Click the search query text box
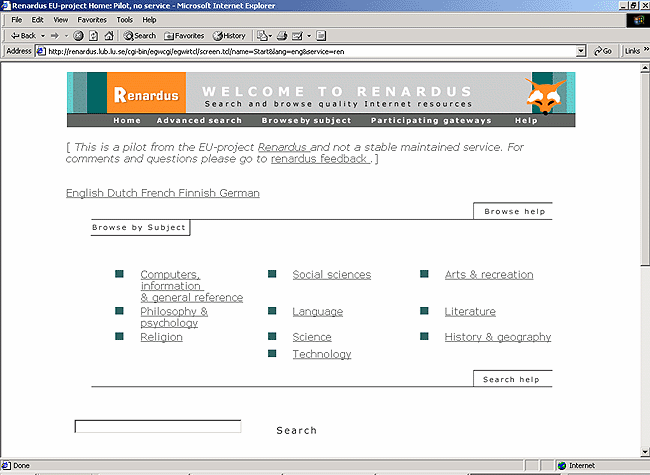Screen dimensions: 650x475 tap(158, 427)
